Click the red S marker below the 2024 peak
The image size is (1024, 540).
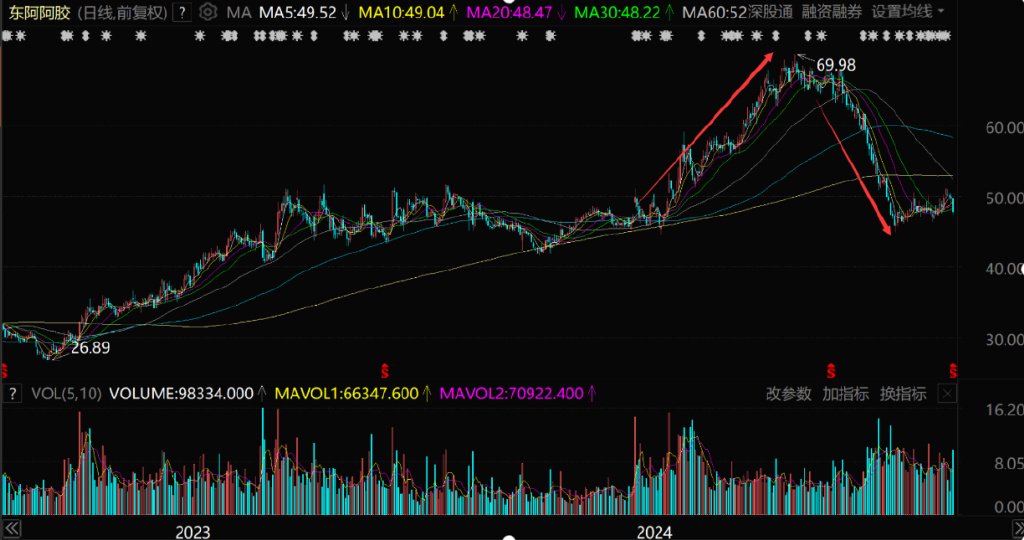[x=831, y=372]
